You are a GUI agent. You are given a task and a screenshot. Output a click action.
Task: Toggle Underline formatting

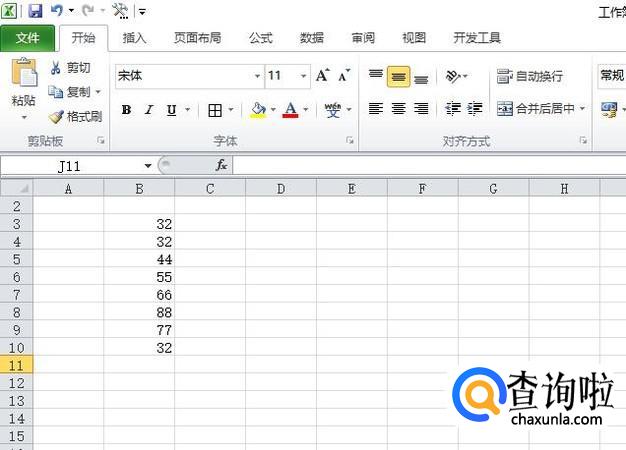click(x=172, y=110)
